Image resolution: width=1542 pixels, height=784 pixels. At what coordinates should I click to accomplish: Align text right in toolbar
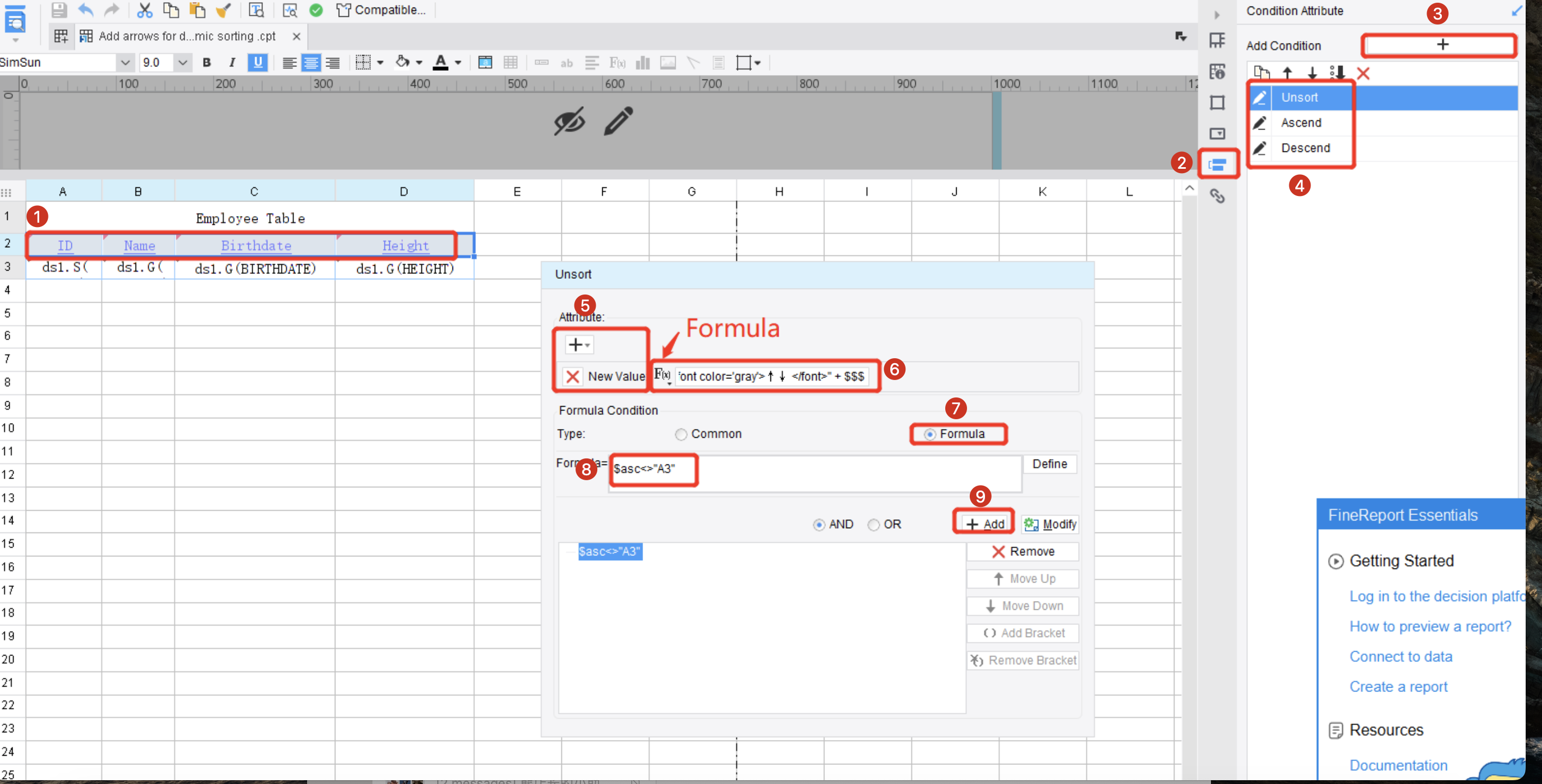click(x=333, y=62)
